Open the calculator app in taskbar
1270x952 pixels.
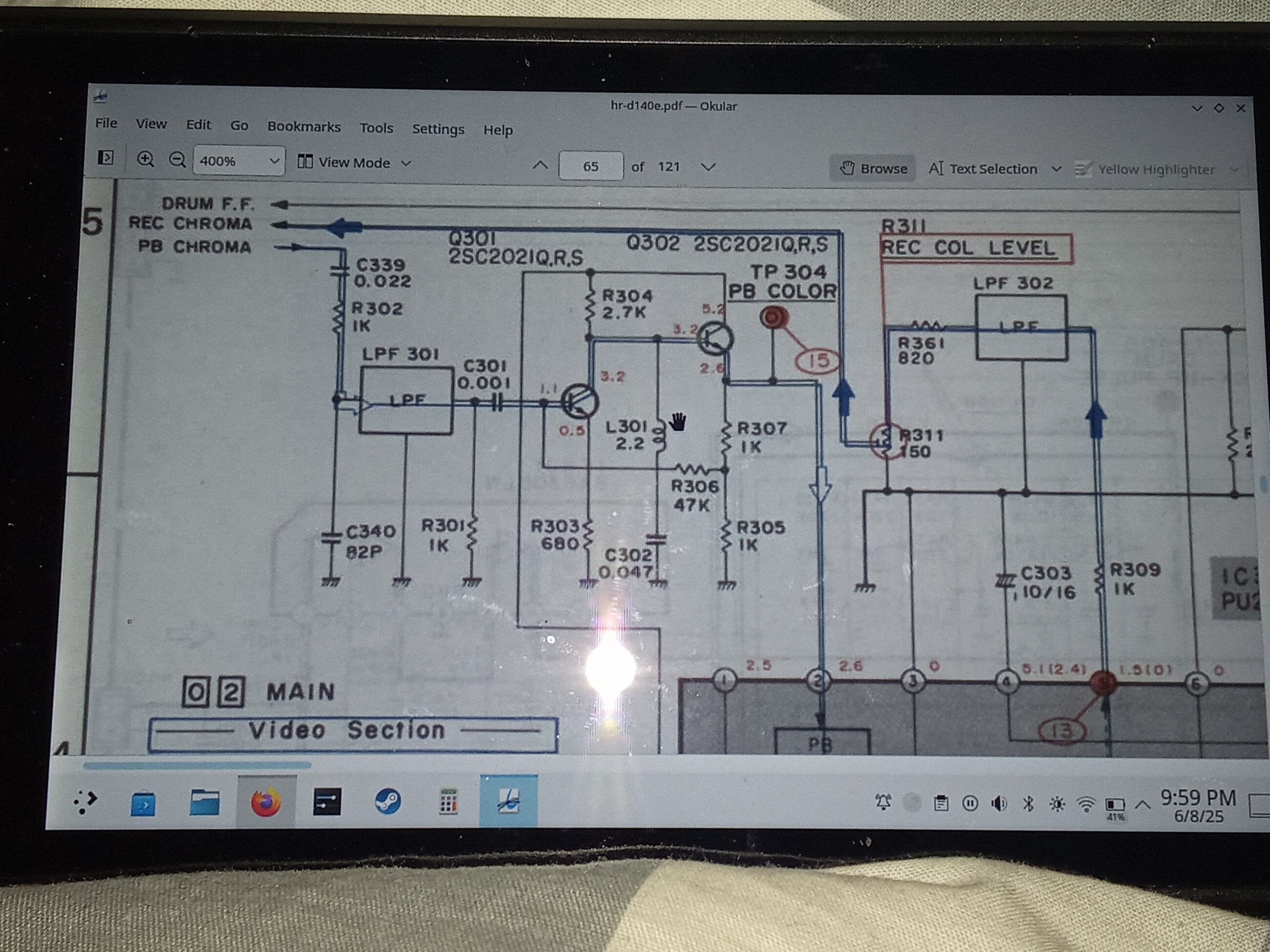point(448,802)
